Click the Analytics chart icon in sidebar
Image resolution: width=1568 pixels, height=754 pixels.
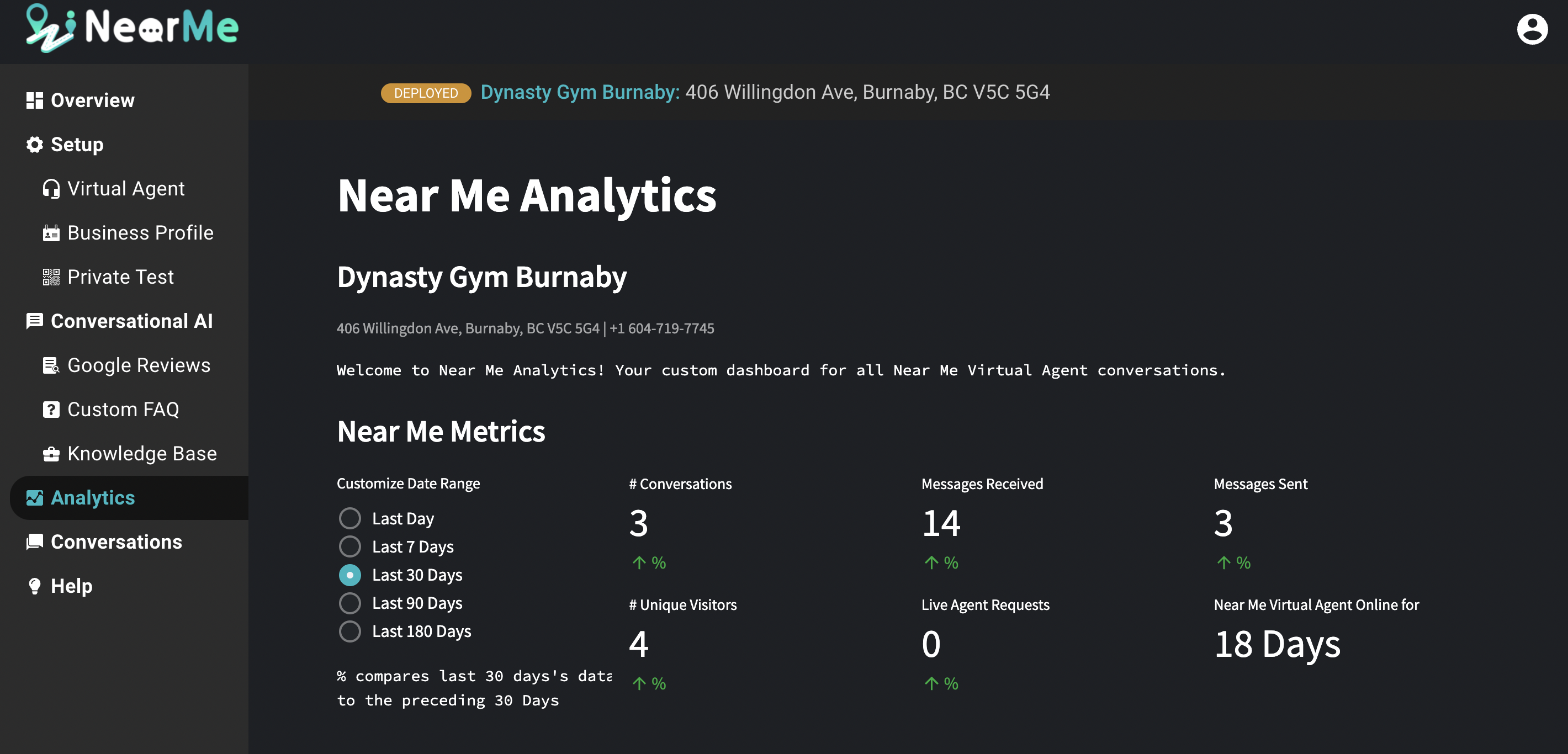pyautogui.click(x=35, y=497)
